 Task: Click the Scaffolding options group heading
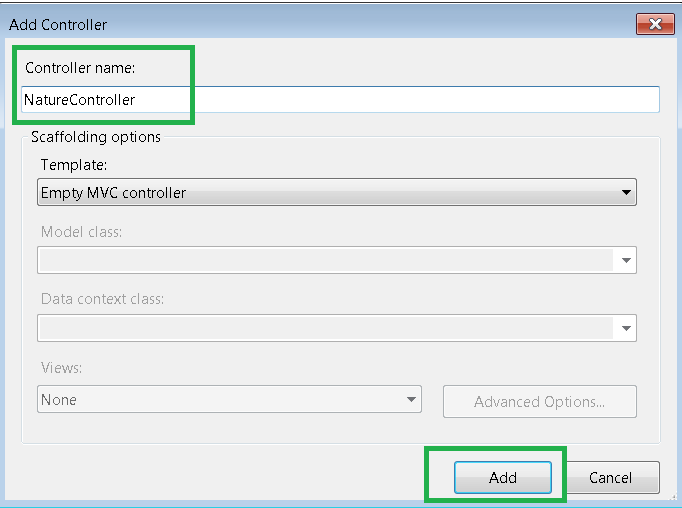[96, 137]
